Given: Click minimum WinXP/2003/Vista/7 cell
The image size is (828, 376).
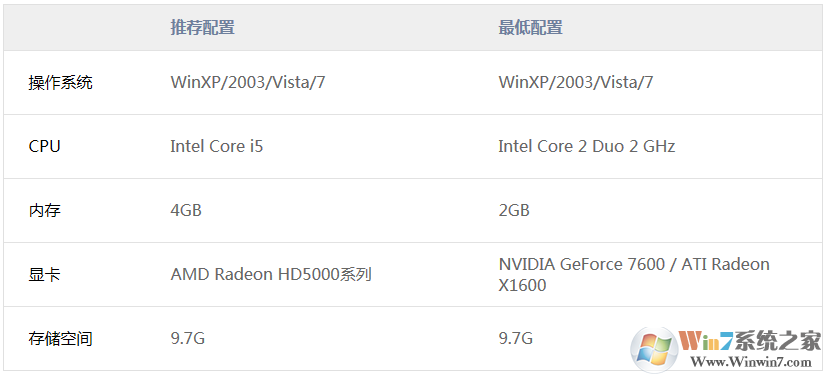Looking at the screenshot, I should click(x=576, y=82).
